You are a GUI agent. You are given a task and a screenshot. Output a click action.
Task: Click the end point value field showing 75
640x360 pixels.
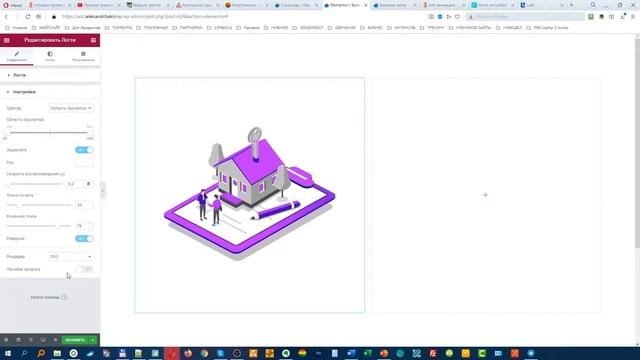click(x=84, y=226)
